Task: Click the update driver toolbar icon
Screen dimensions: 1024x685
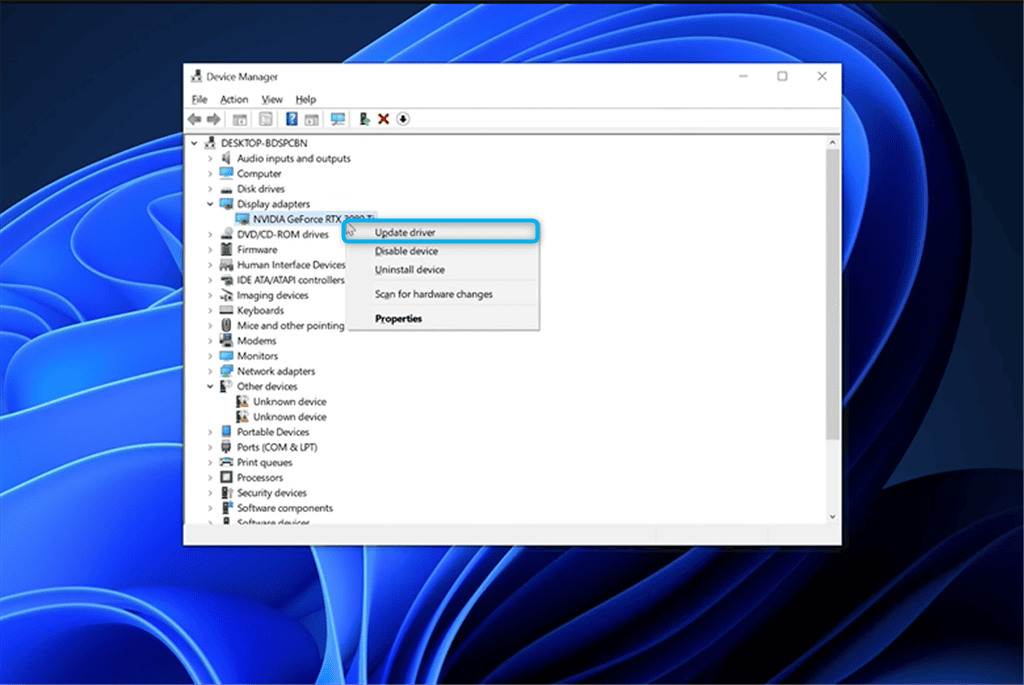Action: click(x=364, y=119)
